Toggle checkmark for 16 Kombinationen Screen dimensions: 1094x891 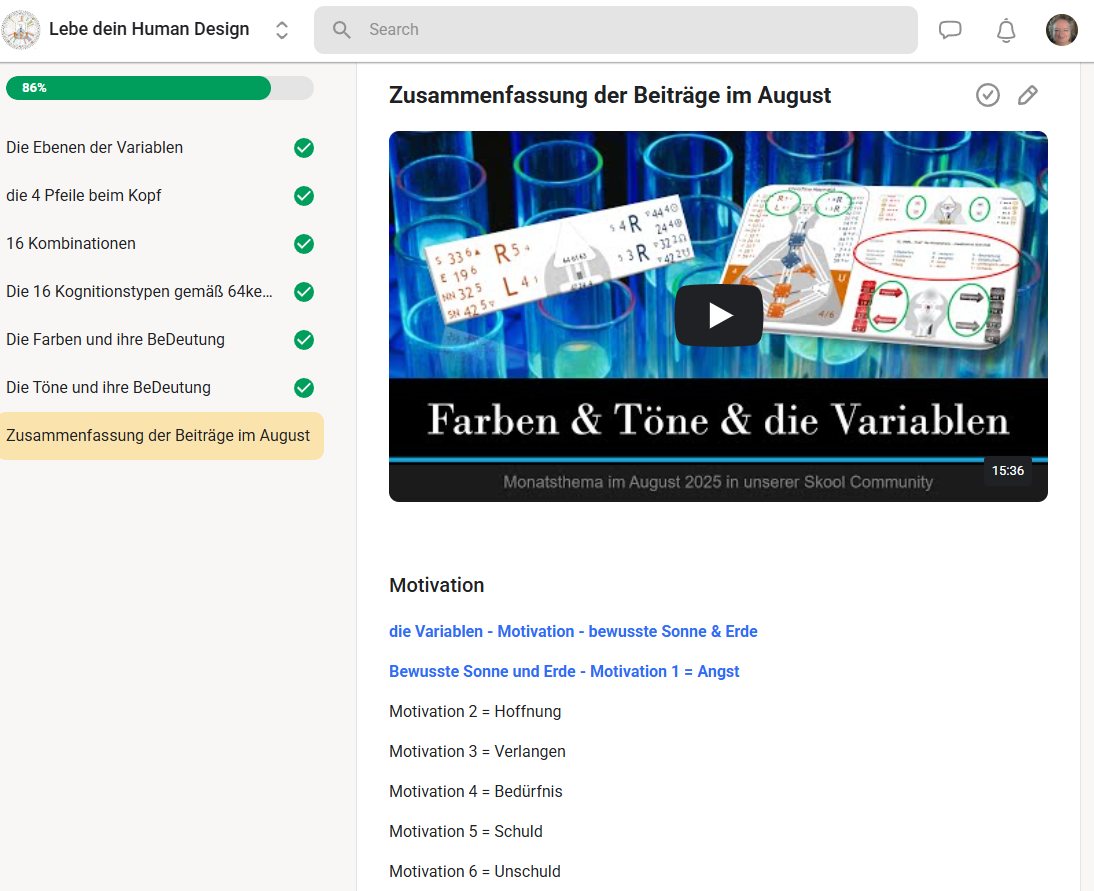[304, 244]
